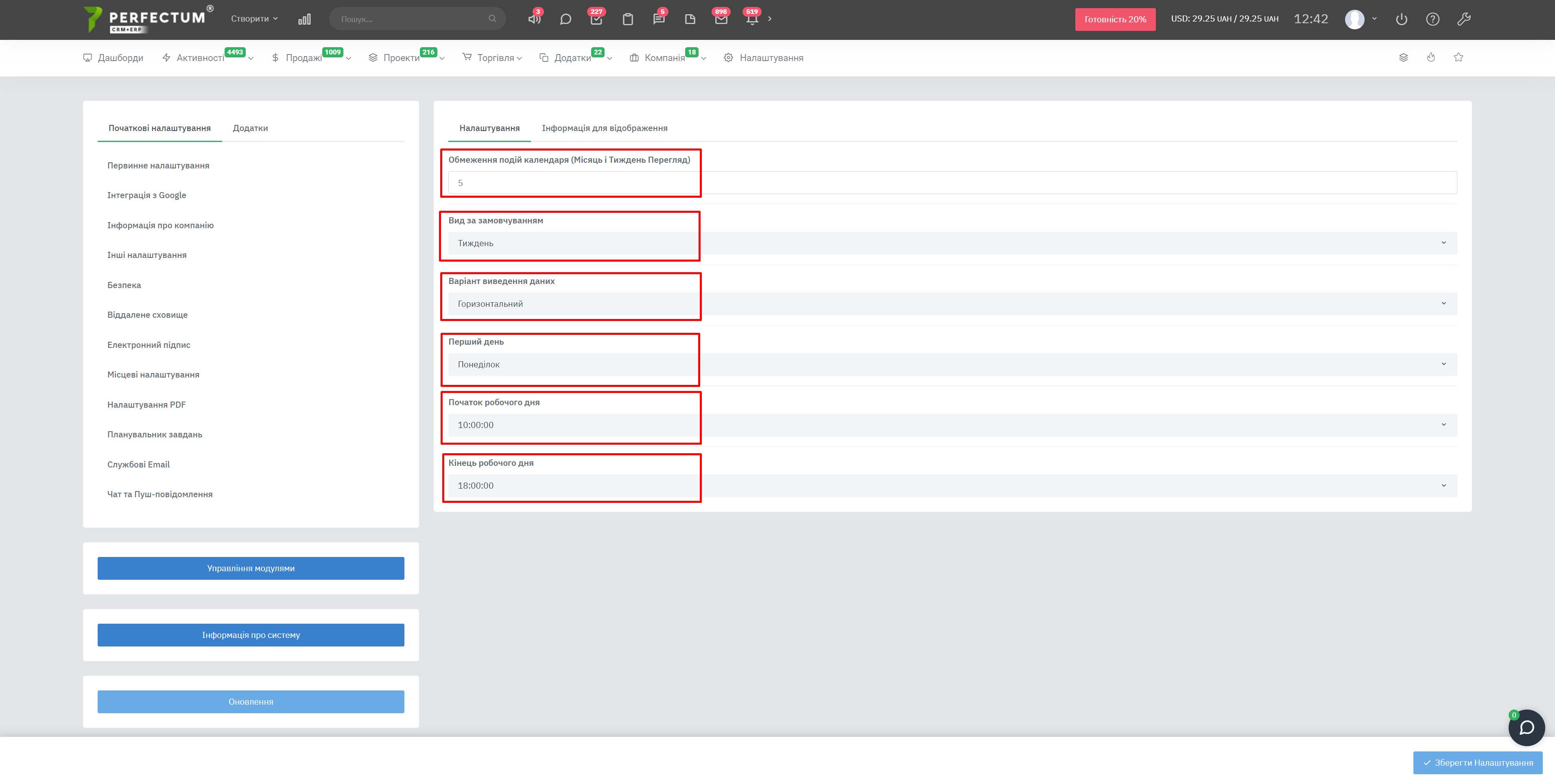The width and height of the screenshot is (1555, 784).
Task: Open the mail envelope icon with 898
Action: coord(721,19)
